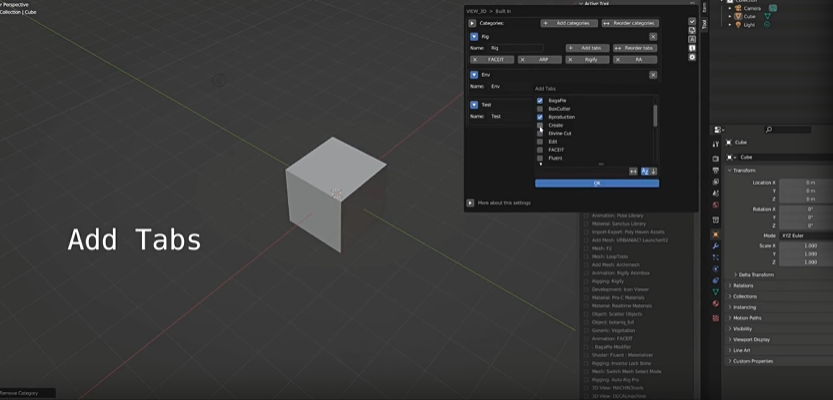The height and width of the screenshot is (400, 833).
Task: Expand the Viewport Display panel
Action: point(752,339)
